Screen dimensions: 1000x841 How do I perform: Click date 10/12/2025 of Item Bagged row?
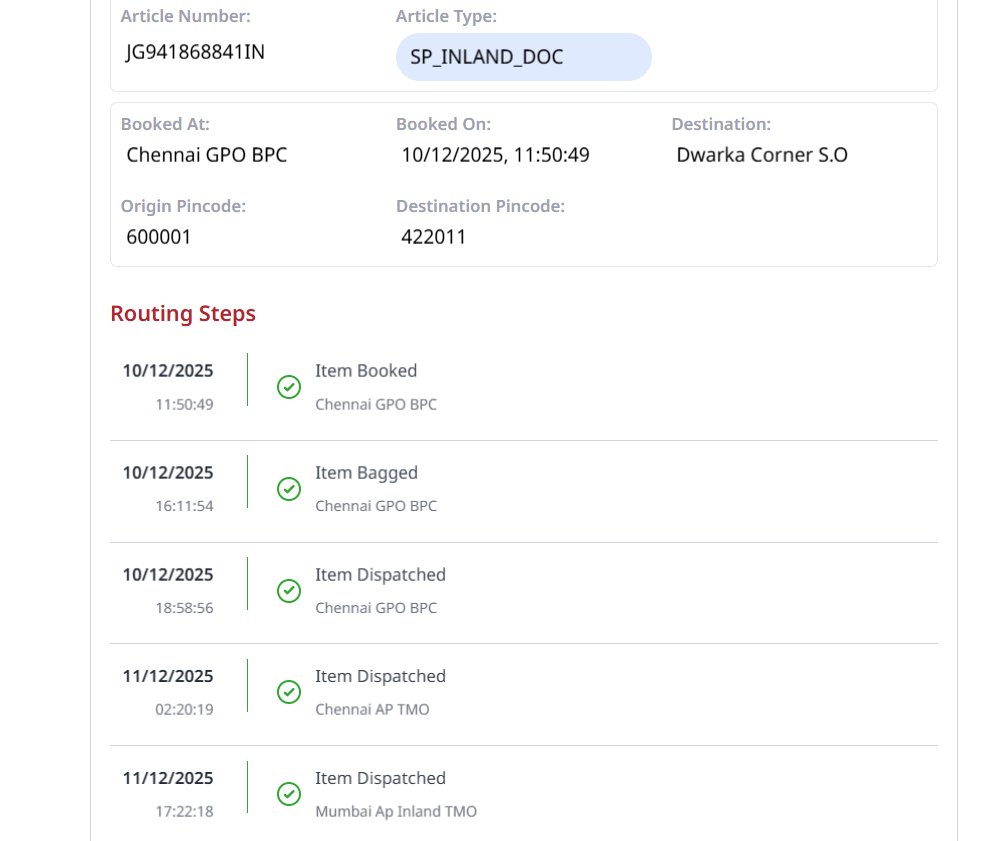(x=168, y=473)
